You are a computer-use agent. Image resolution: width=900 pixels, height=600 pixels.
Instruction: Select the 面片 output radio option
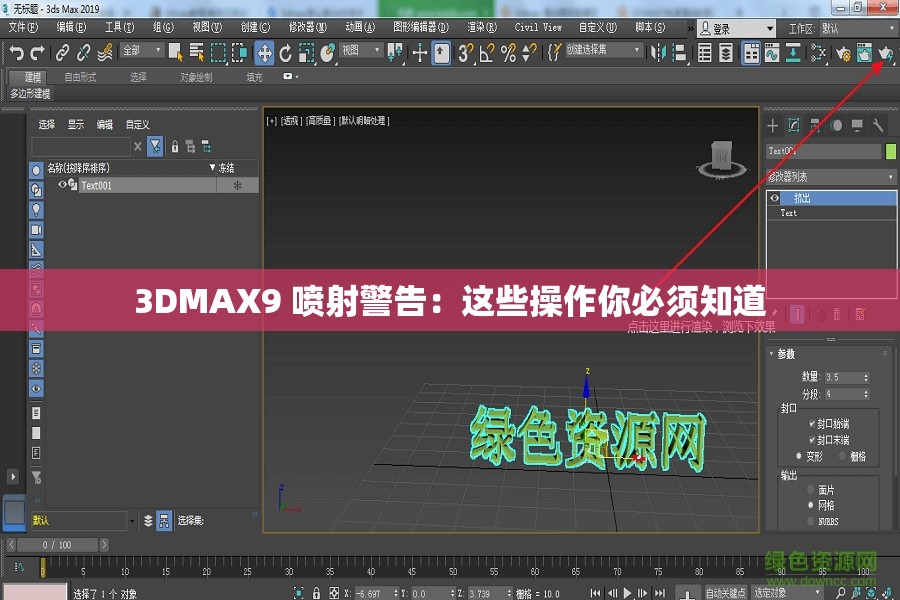pyautogui.click(x=810, y=490)
